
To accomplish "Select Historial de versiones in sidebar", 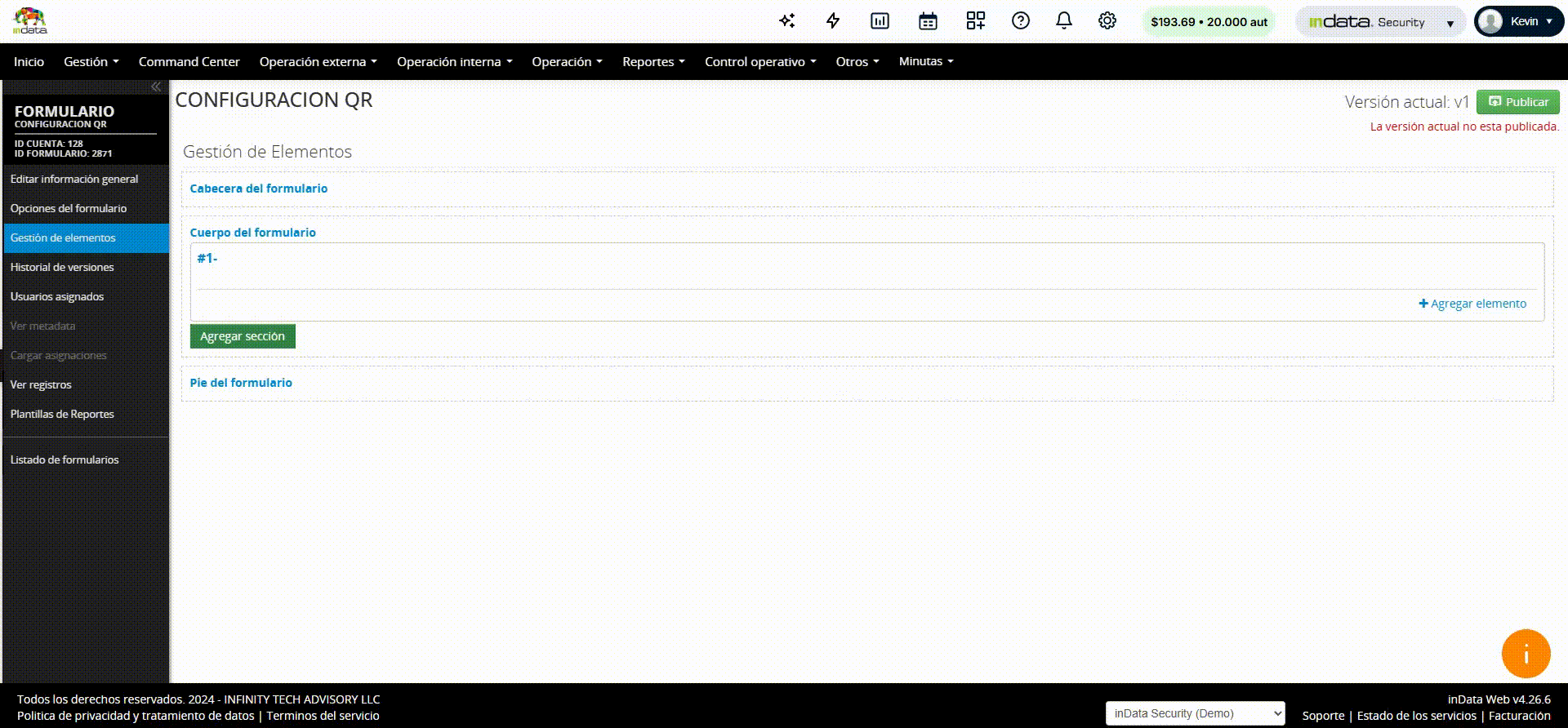I will coord(62,268).
